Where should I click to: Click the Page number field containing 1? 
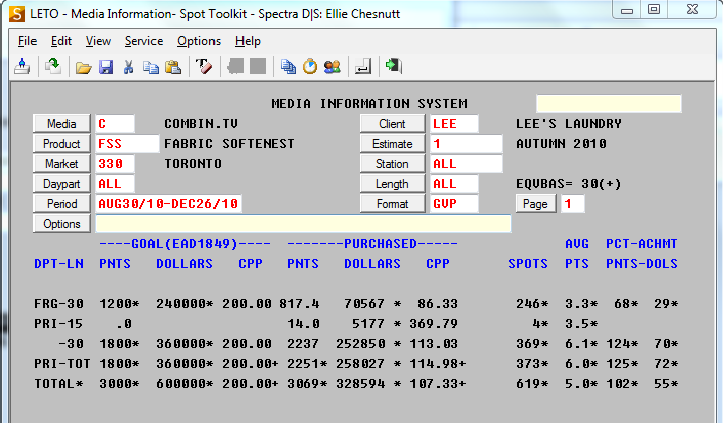pyautogui.click(x=573, y=203)
